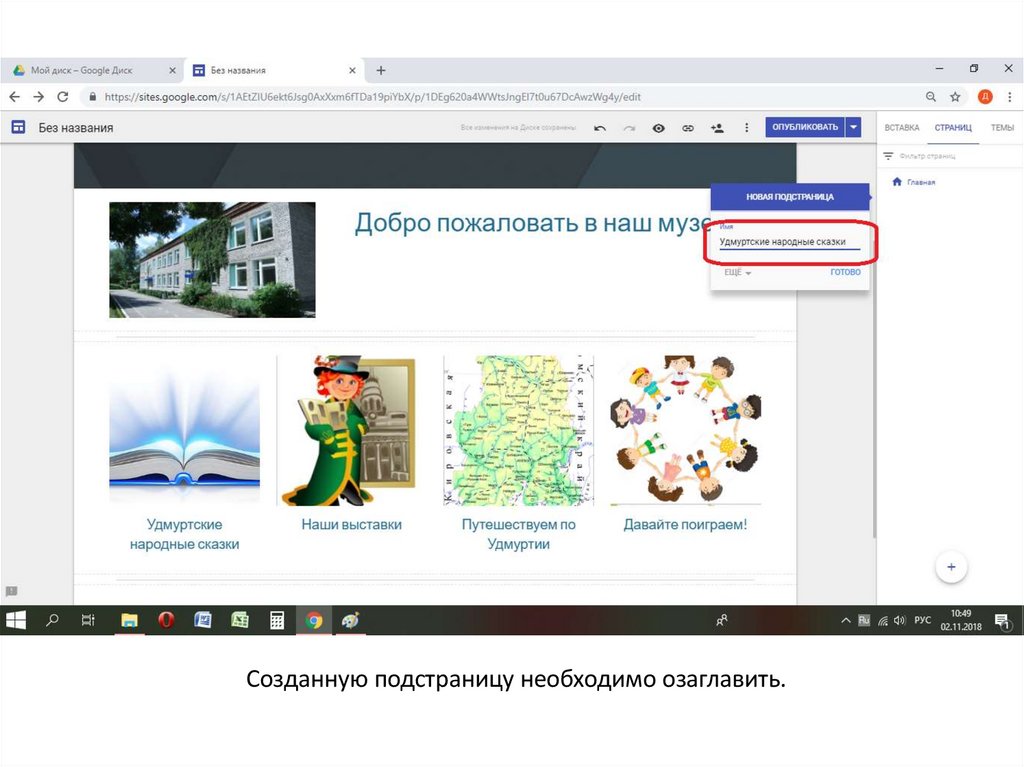
Task: Expand the publish options dropdown arrow
Action: point(853,127)
